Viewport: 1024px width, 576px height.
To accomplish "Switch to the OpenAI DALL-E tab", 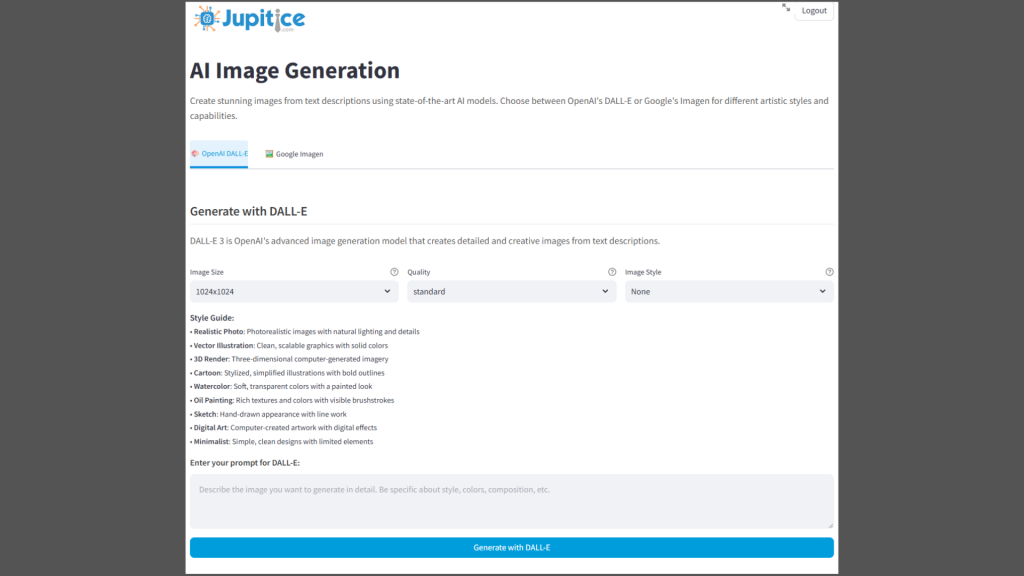I will (219, 154).
